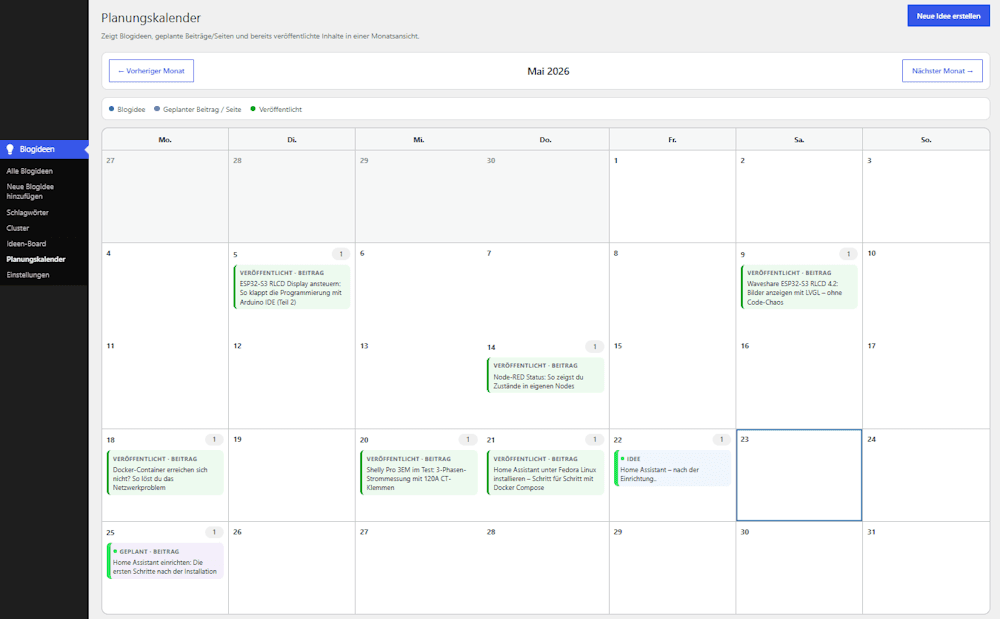Click day number 15 in calendar
This screenshot has height=619, width=1000.
617,346
